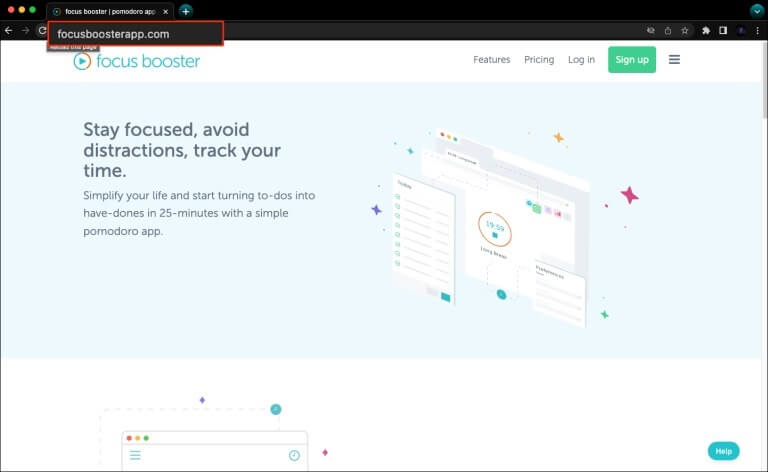Screen dimensions: 768x472
Task: Toggle the browser side panel icon
Action: [723, 30]
